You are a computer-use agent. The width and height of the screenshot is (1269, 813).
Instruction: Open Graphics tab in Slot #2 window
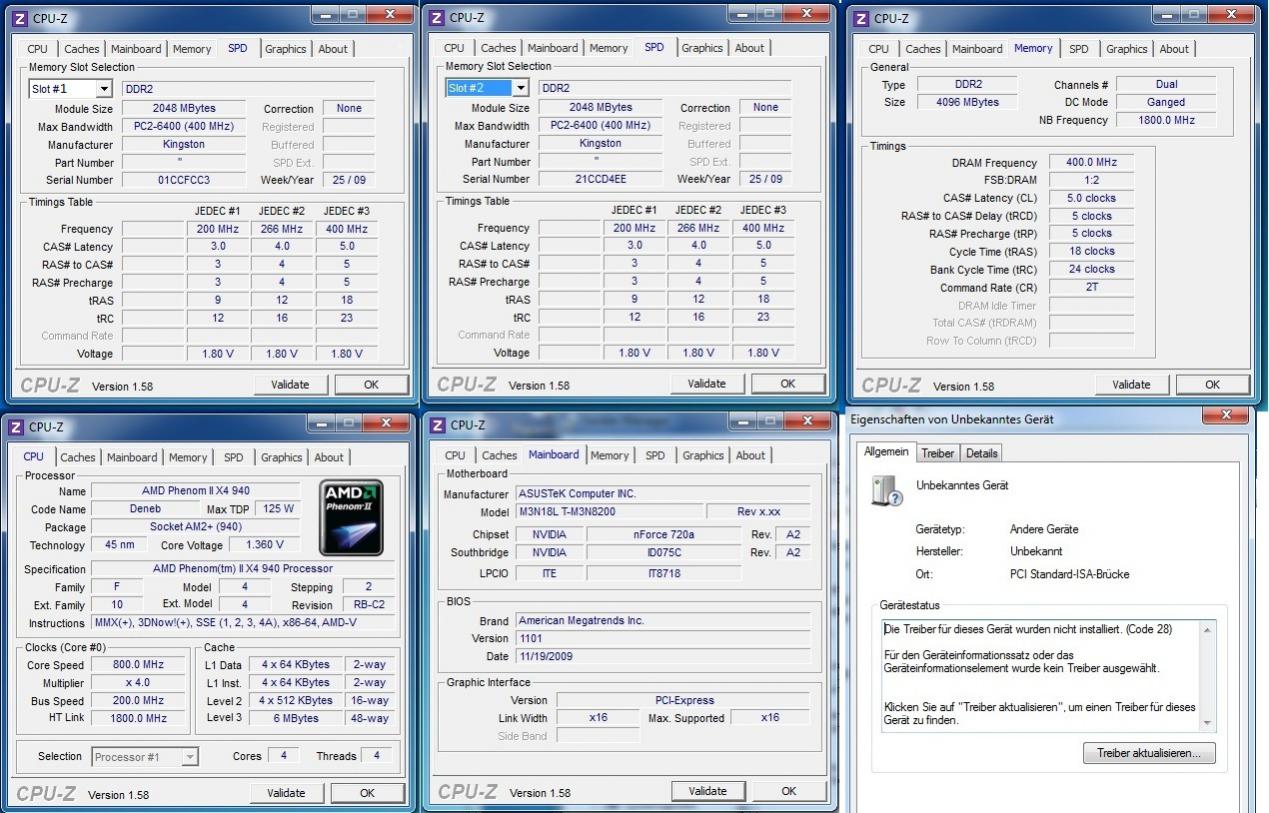[702, 47]
